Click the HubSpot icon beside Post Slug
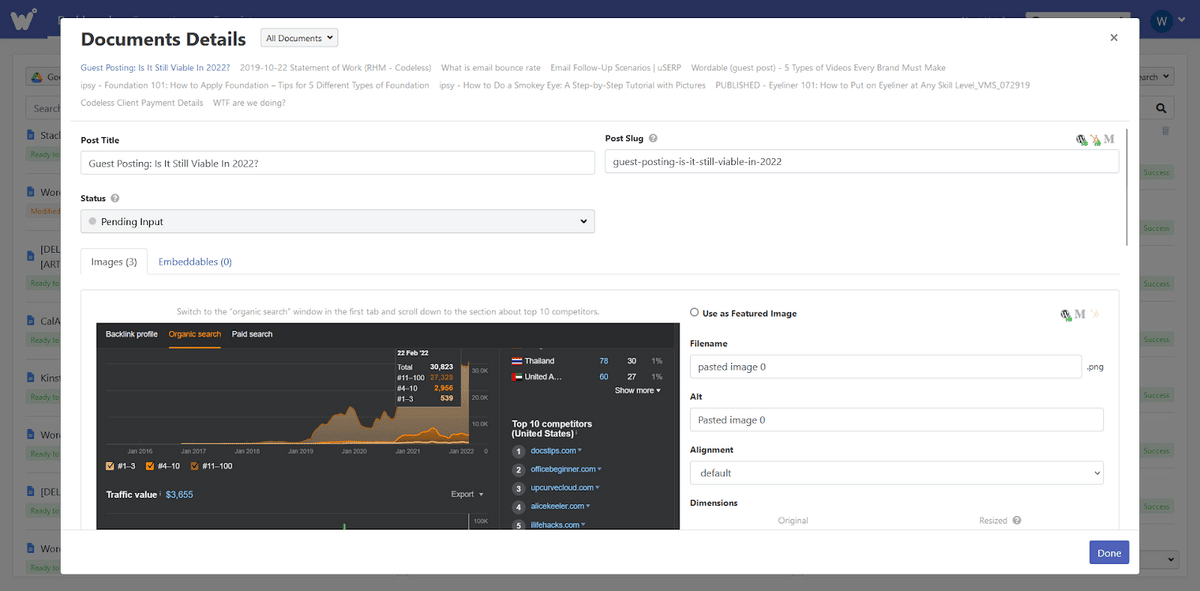The height and width of the screenshot is (591, 1200). coord(1095,140)
